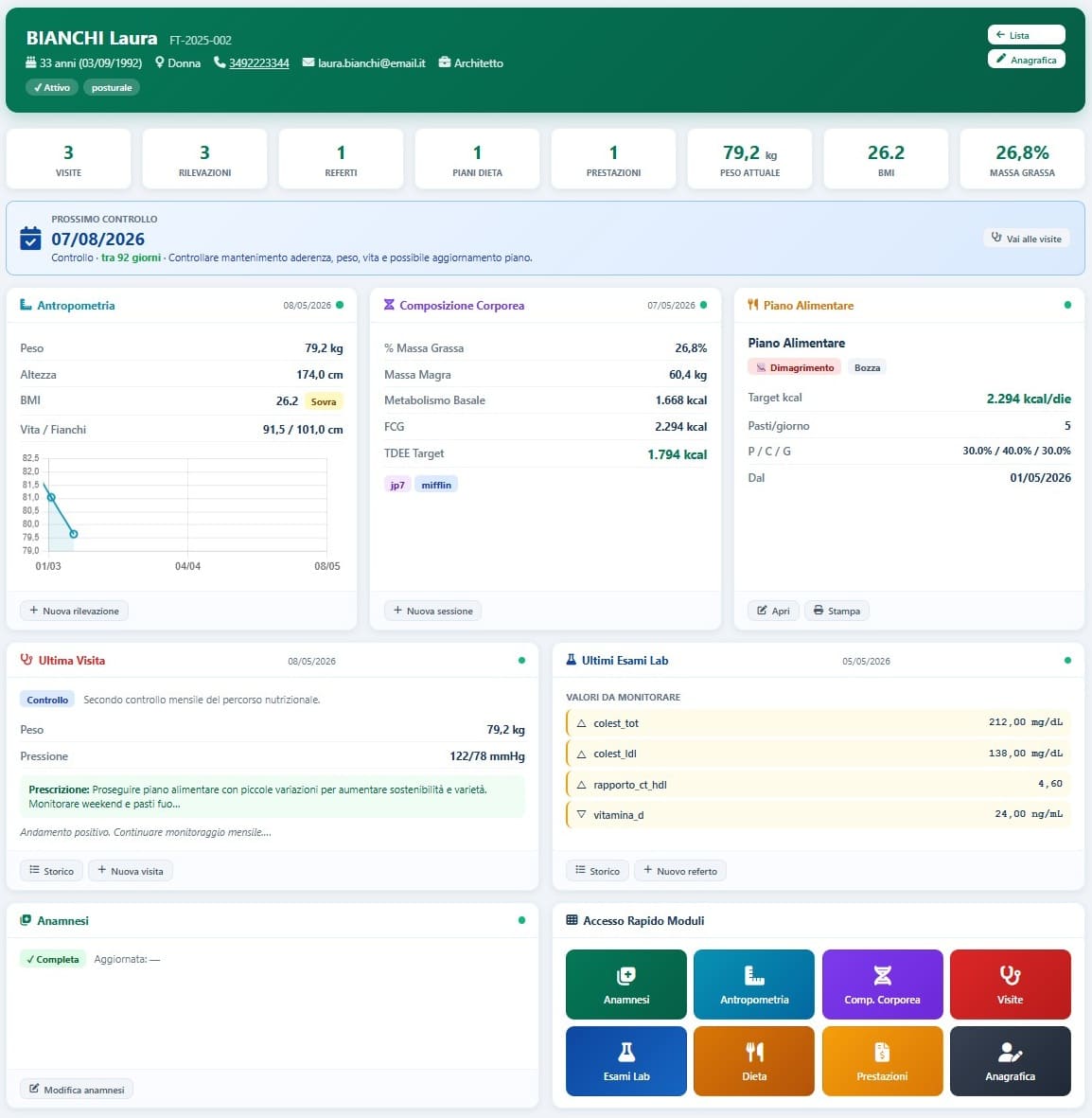Open the Antropometria module tile
Viewport: 1092px width, 1118px height.
coord(753,984)
